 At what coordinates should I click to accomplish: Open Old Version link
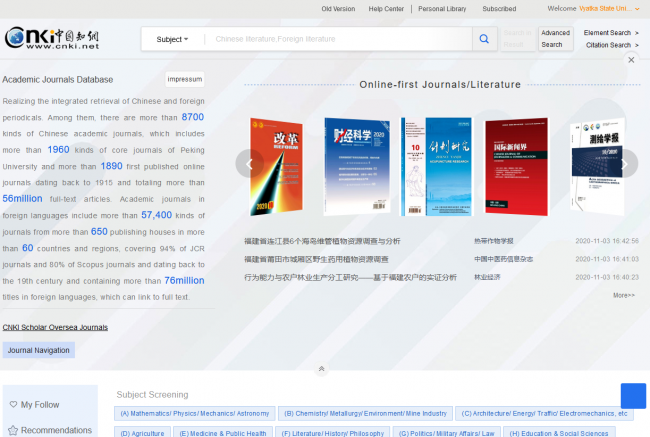point(338,9)
